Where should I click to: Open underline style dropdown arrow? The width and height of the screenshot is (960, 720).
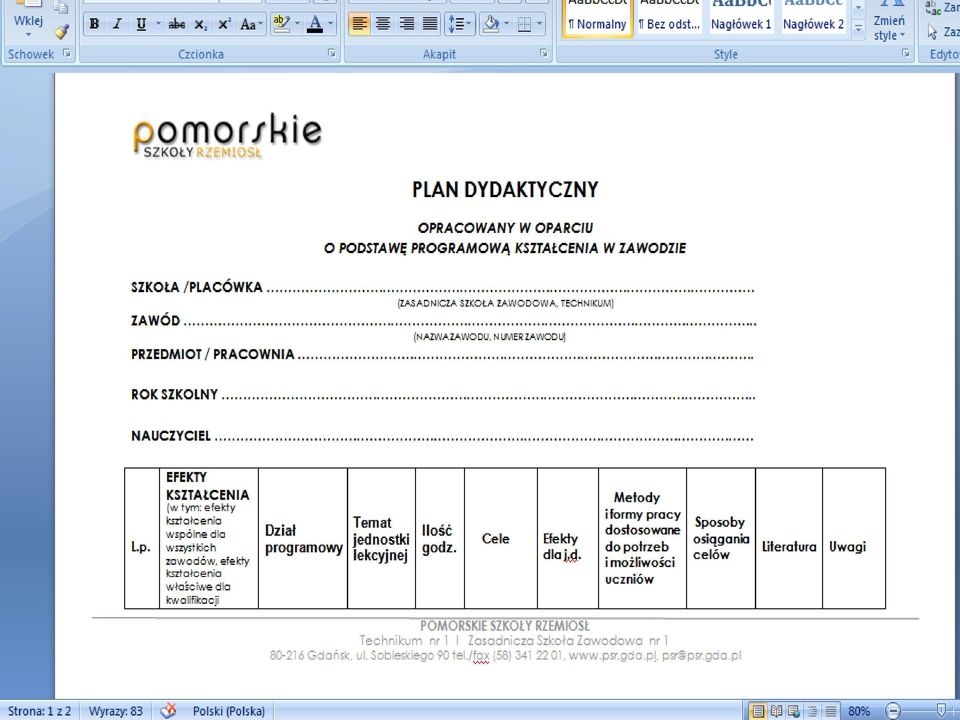[x=158, y=24]
